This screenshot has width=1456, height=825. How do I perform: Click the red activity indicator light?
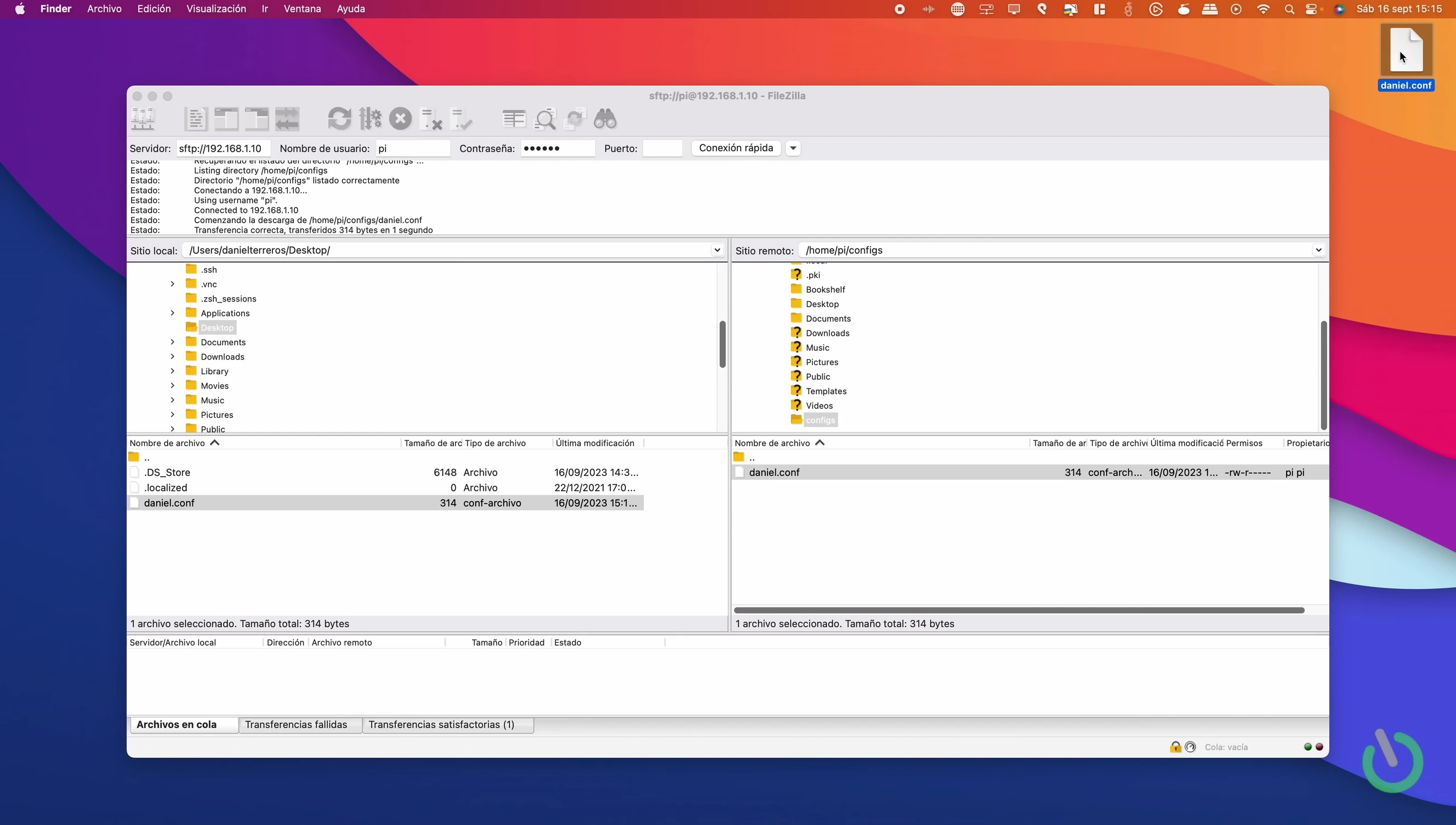1319,747
